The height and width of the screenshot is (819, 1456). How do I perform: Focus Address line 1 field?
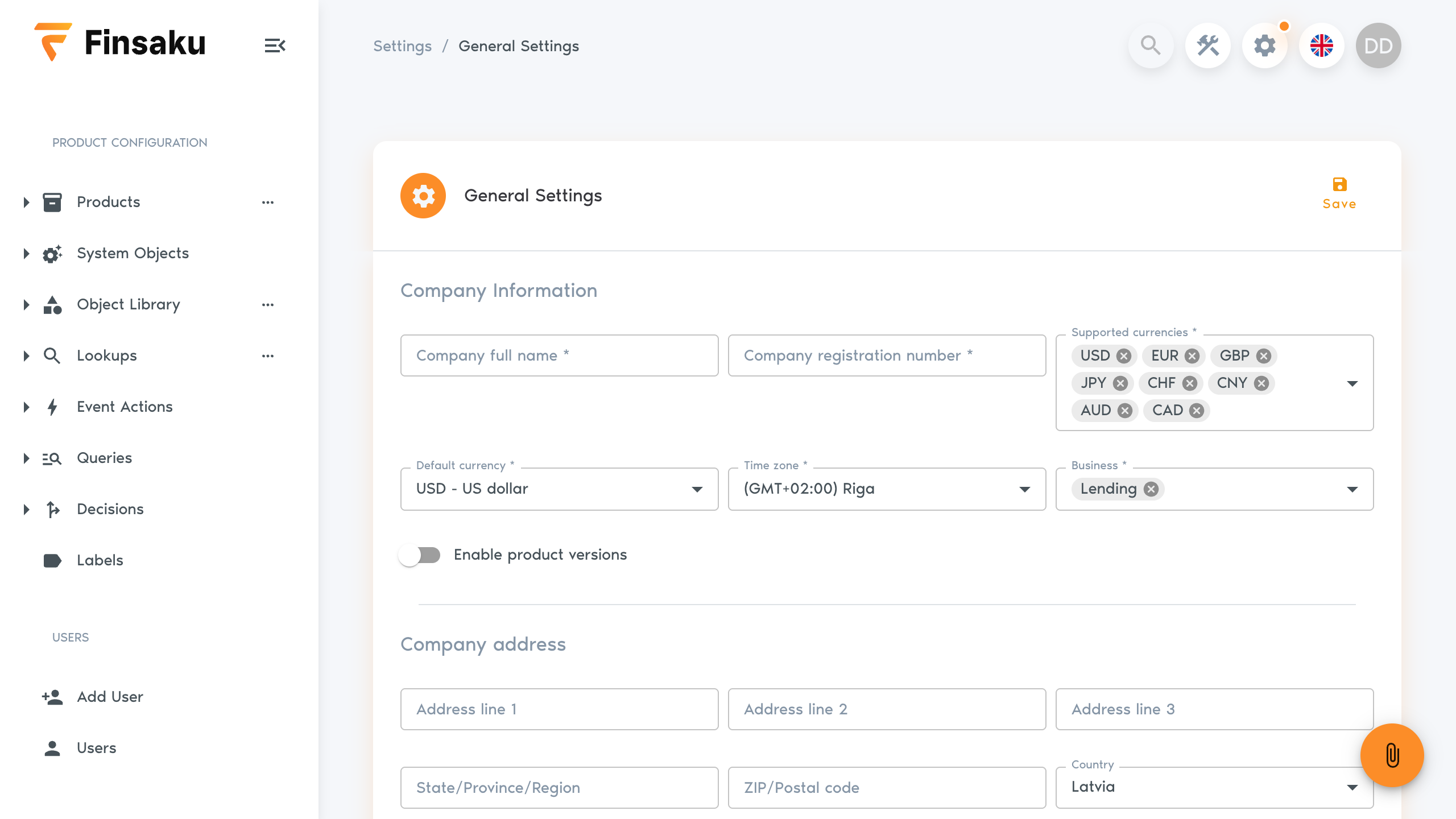click(560, 709)
